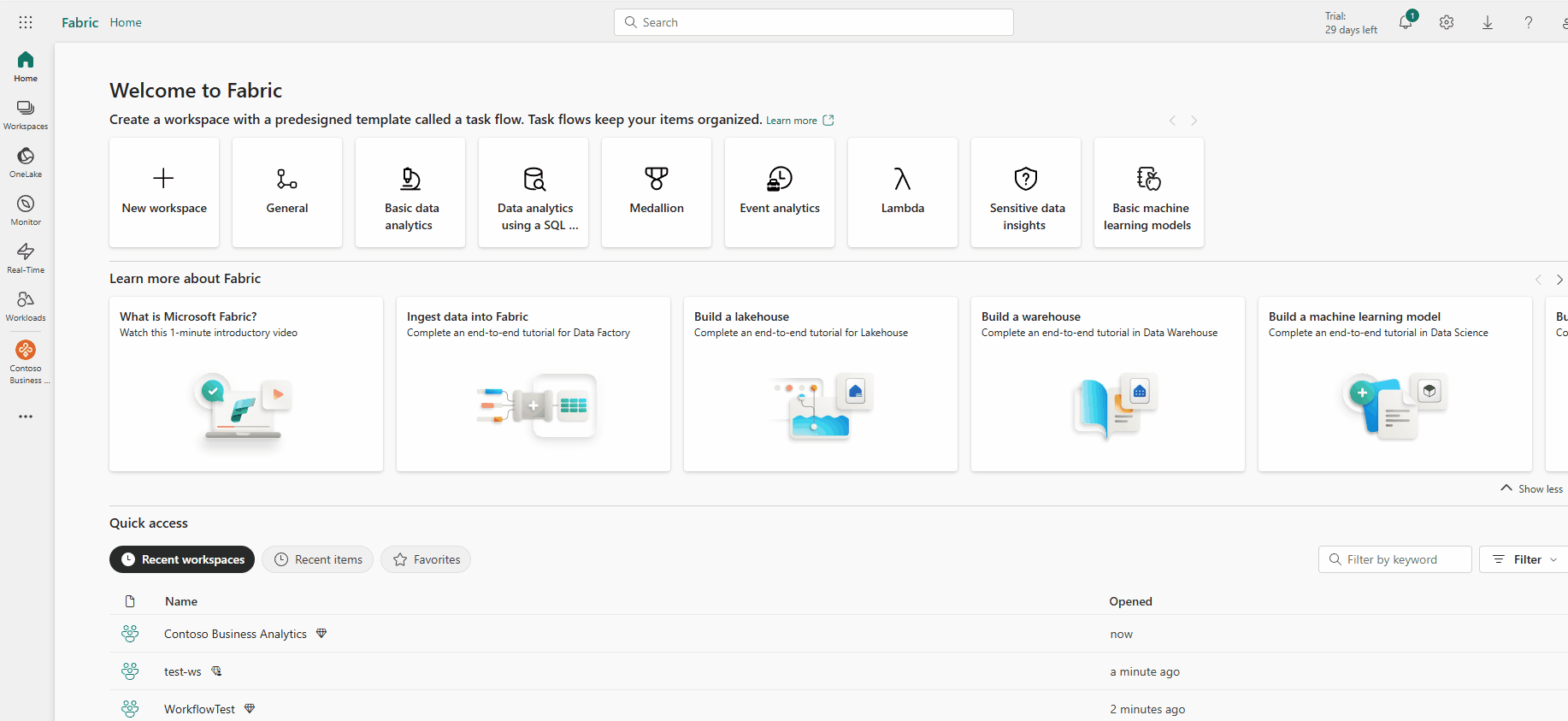This screenshot has height=721, width=1568.
Task: Open Contoso Business Analytics workspace row
Action: (x=235, y=634)
